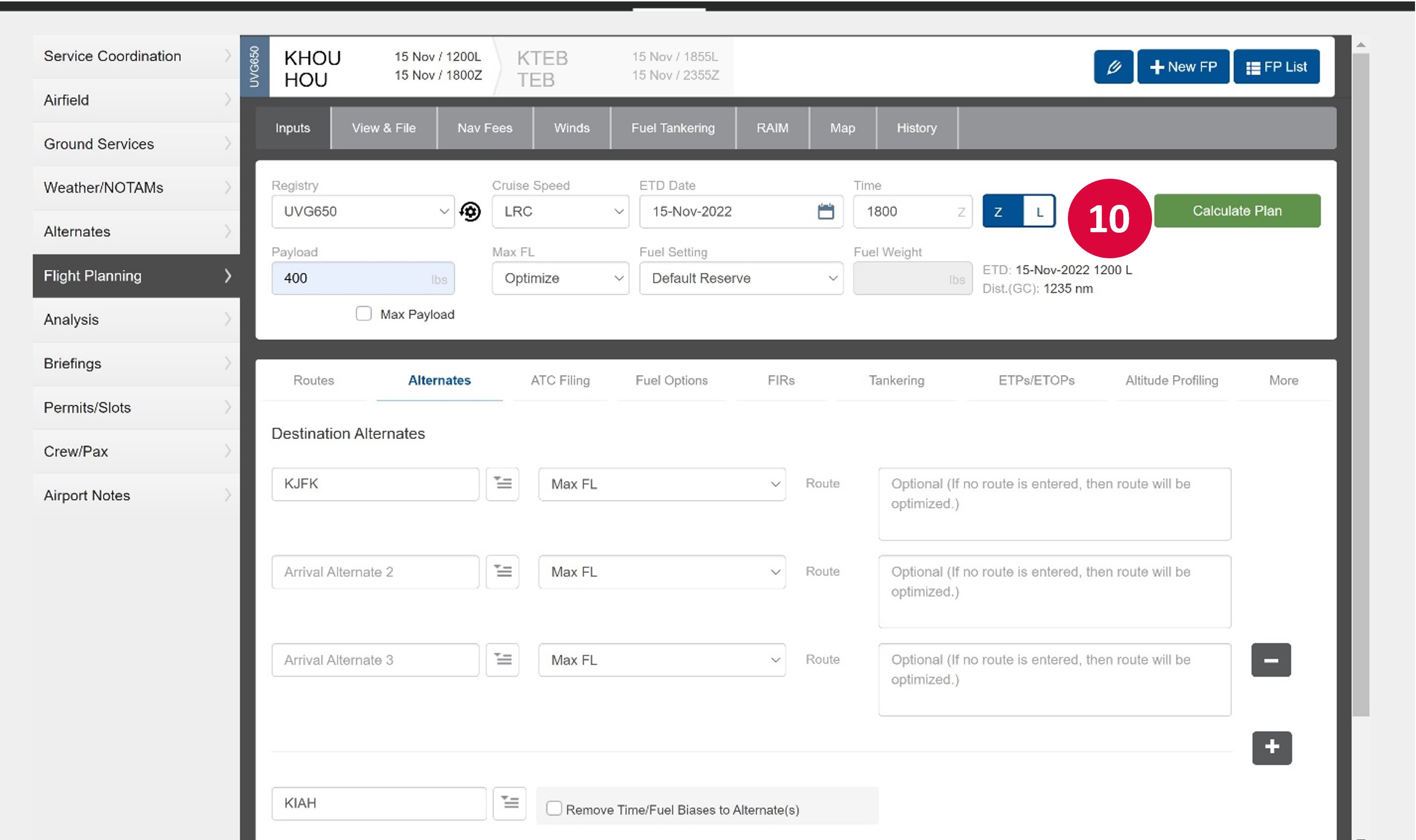Click the pencil edit icon button
1416x840 pixels.
coord(1113,67)
